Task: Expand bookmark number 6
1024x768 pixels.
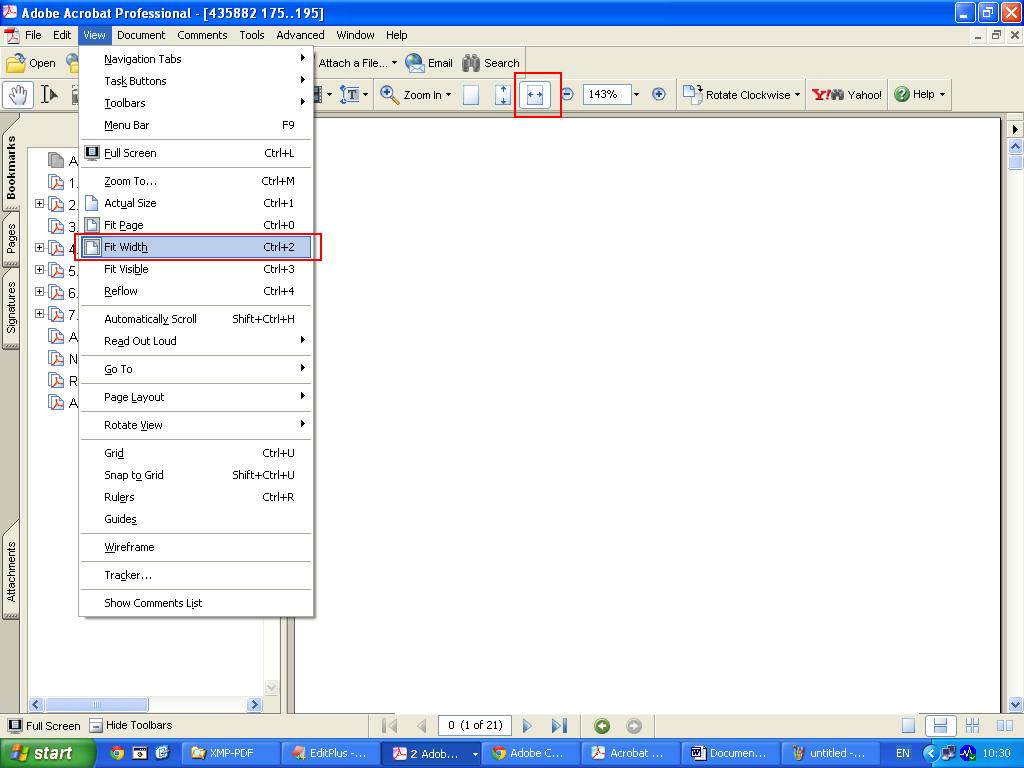Action: 39,292
